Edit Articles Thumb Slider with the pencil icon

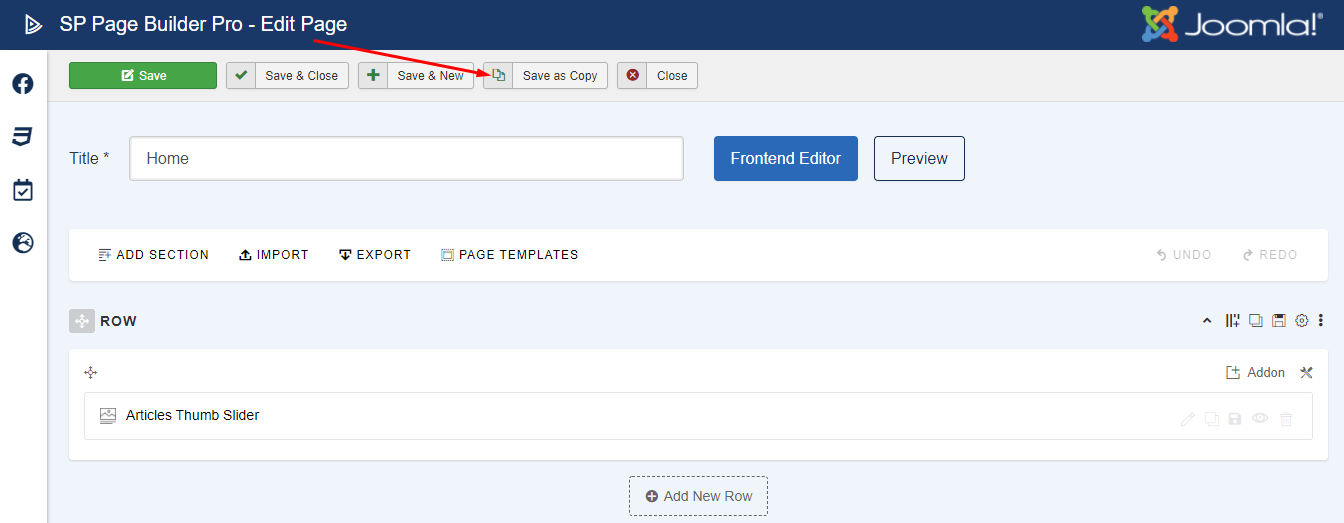(x=1188, y=419)
